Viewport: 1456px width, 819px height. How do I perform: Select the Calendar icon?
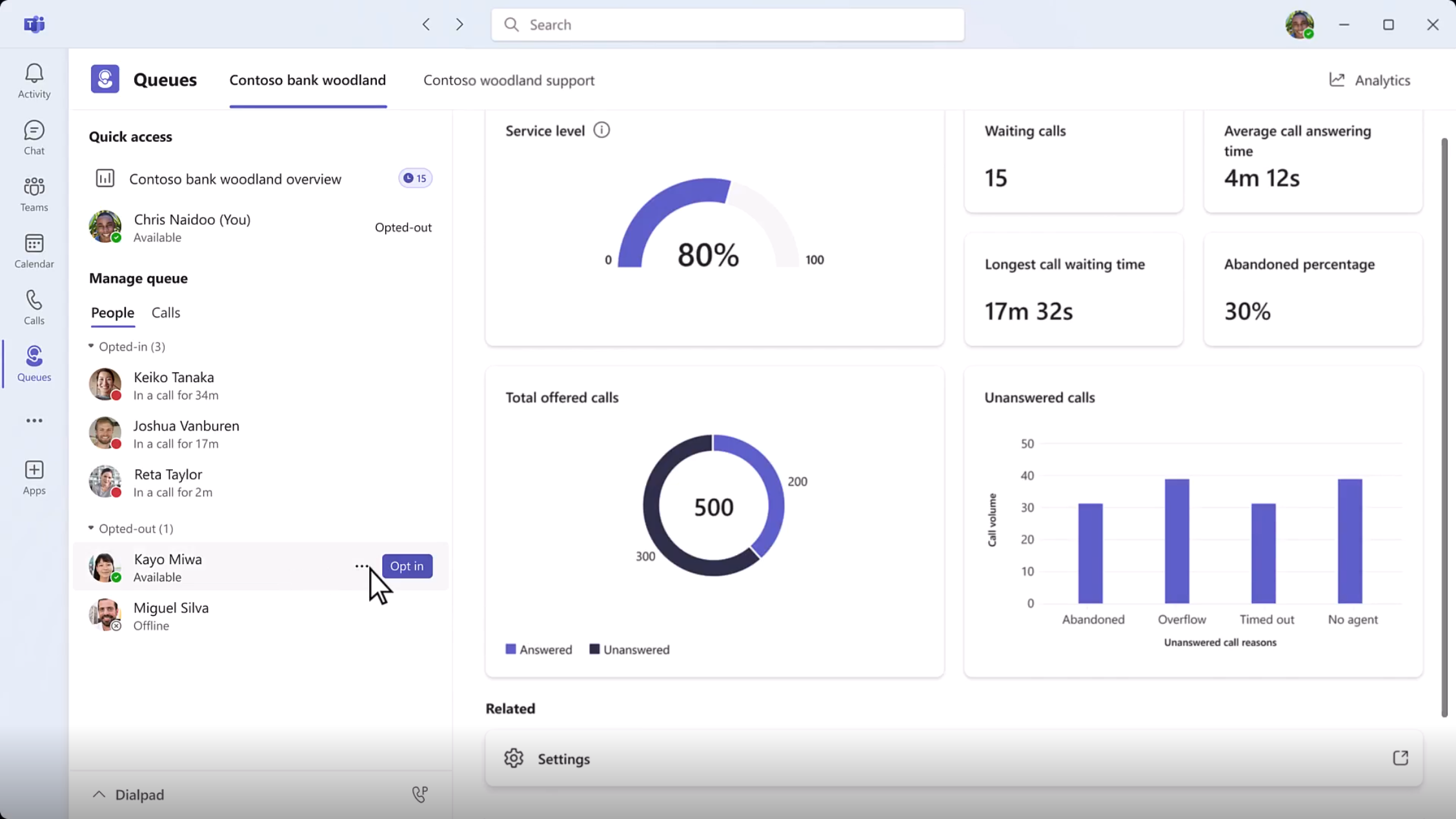pyautogui.click(x=34, y=250)
